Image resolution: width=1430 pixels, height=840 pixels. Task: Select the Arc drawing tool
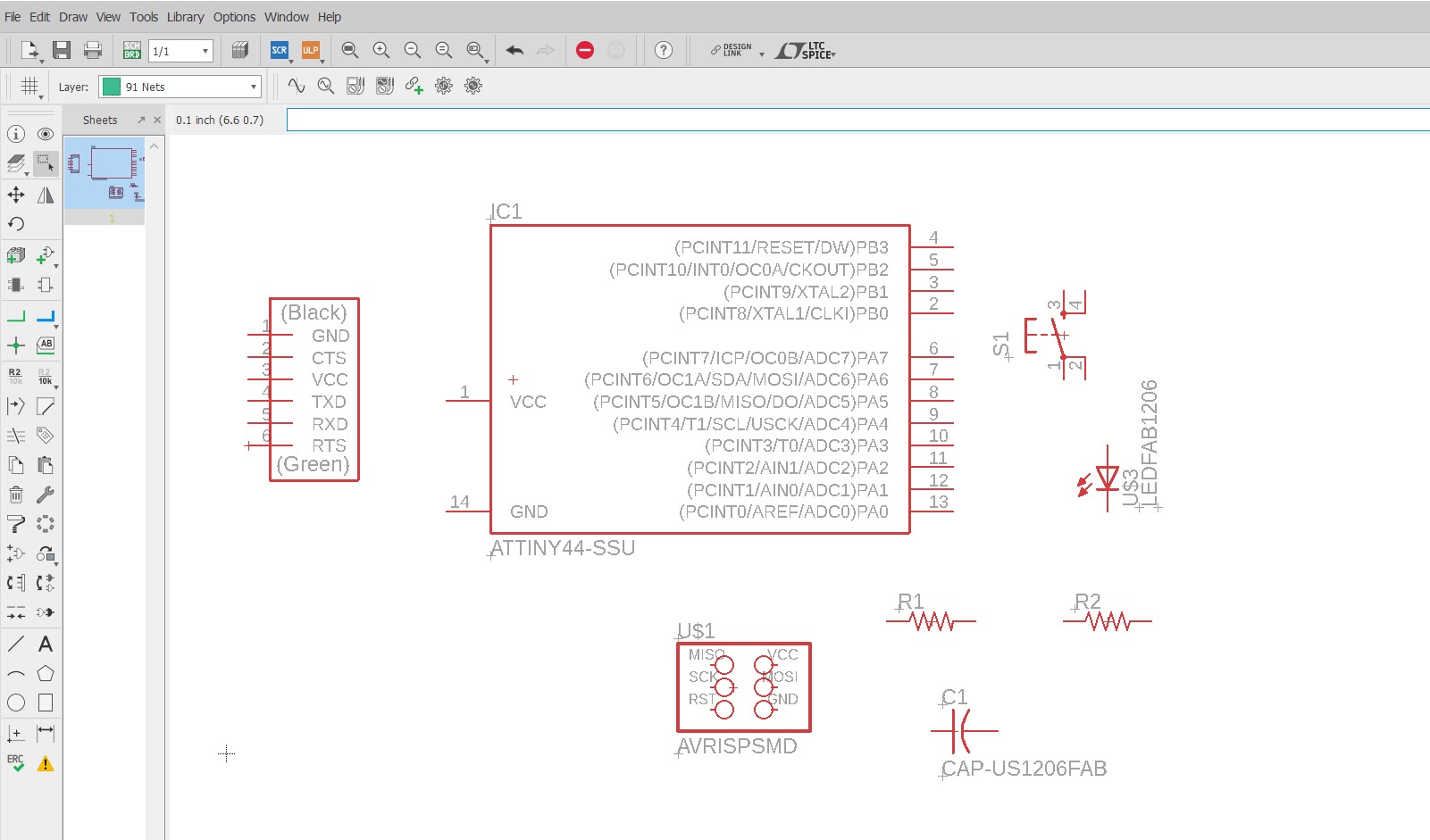[16, 674]
